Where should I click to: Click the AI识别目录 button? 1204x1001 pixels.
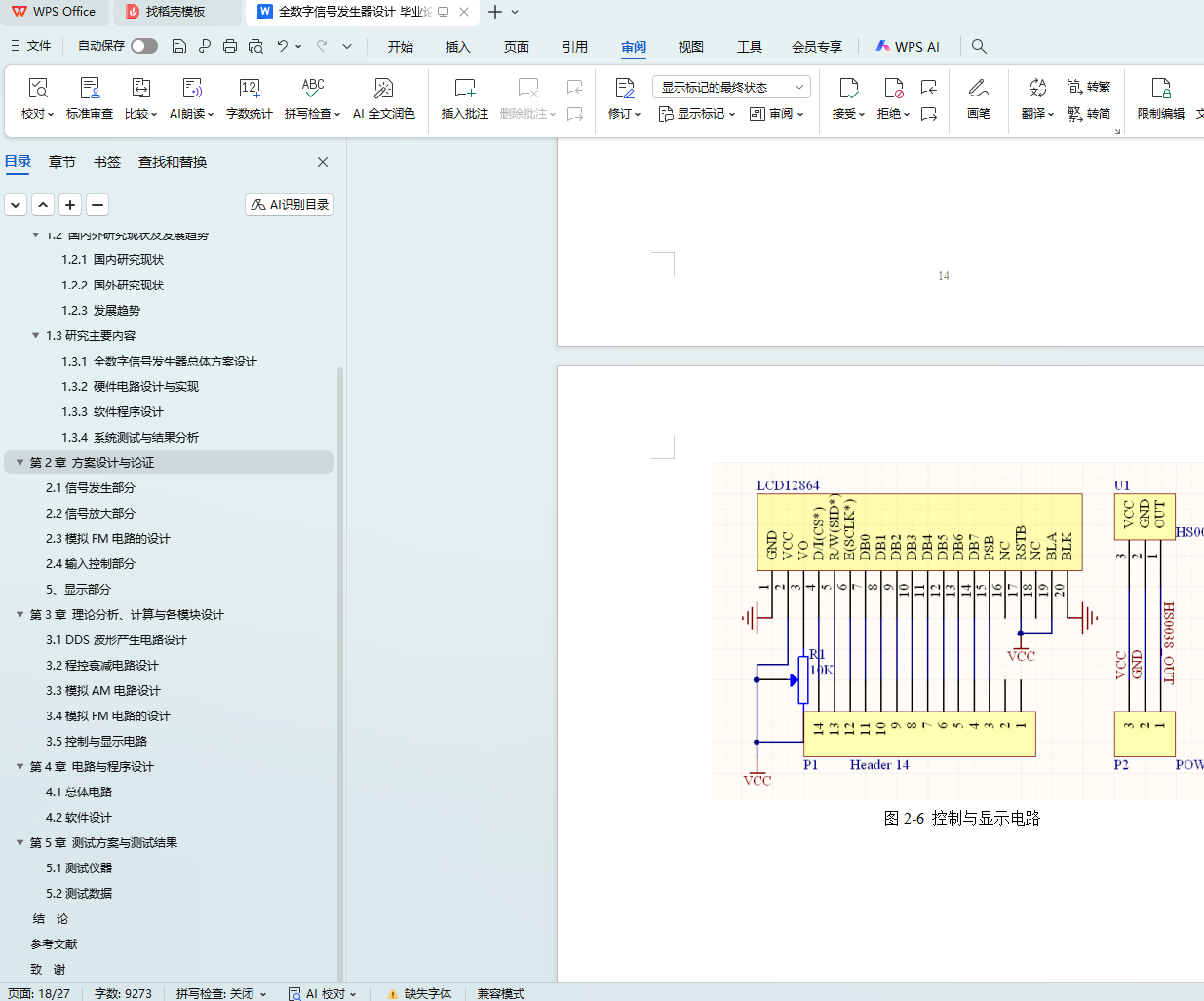click(x=290, y=205)
